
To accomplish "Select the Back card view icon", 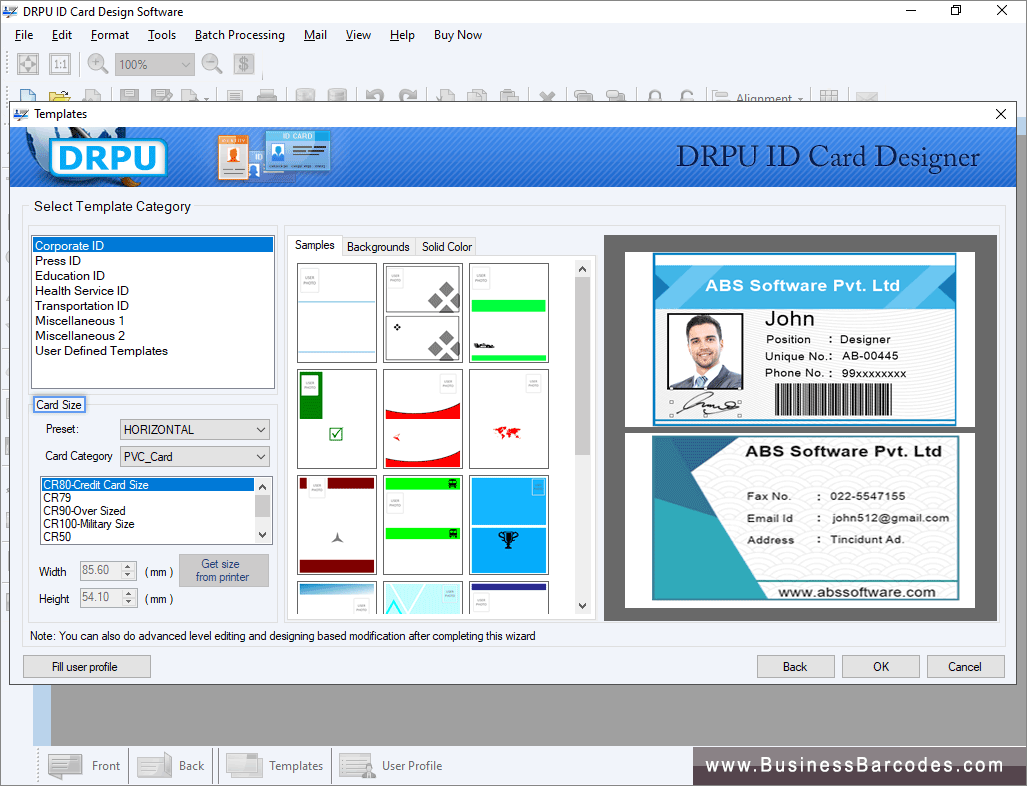I will pyautogui.click(x=153, y=765).
